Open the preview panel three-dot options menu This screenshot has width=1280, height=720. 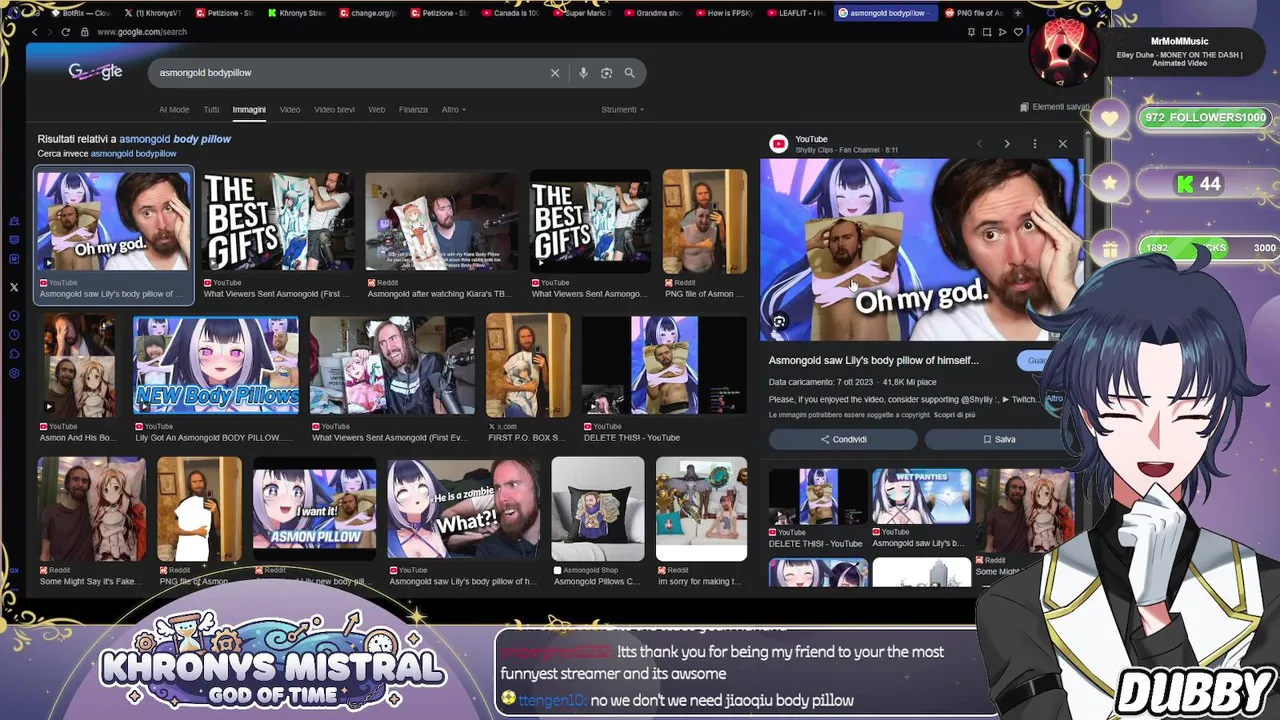tap(1035, 144)
